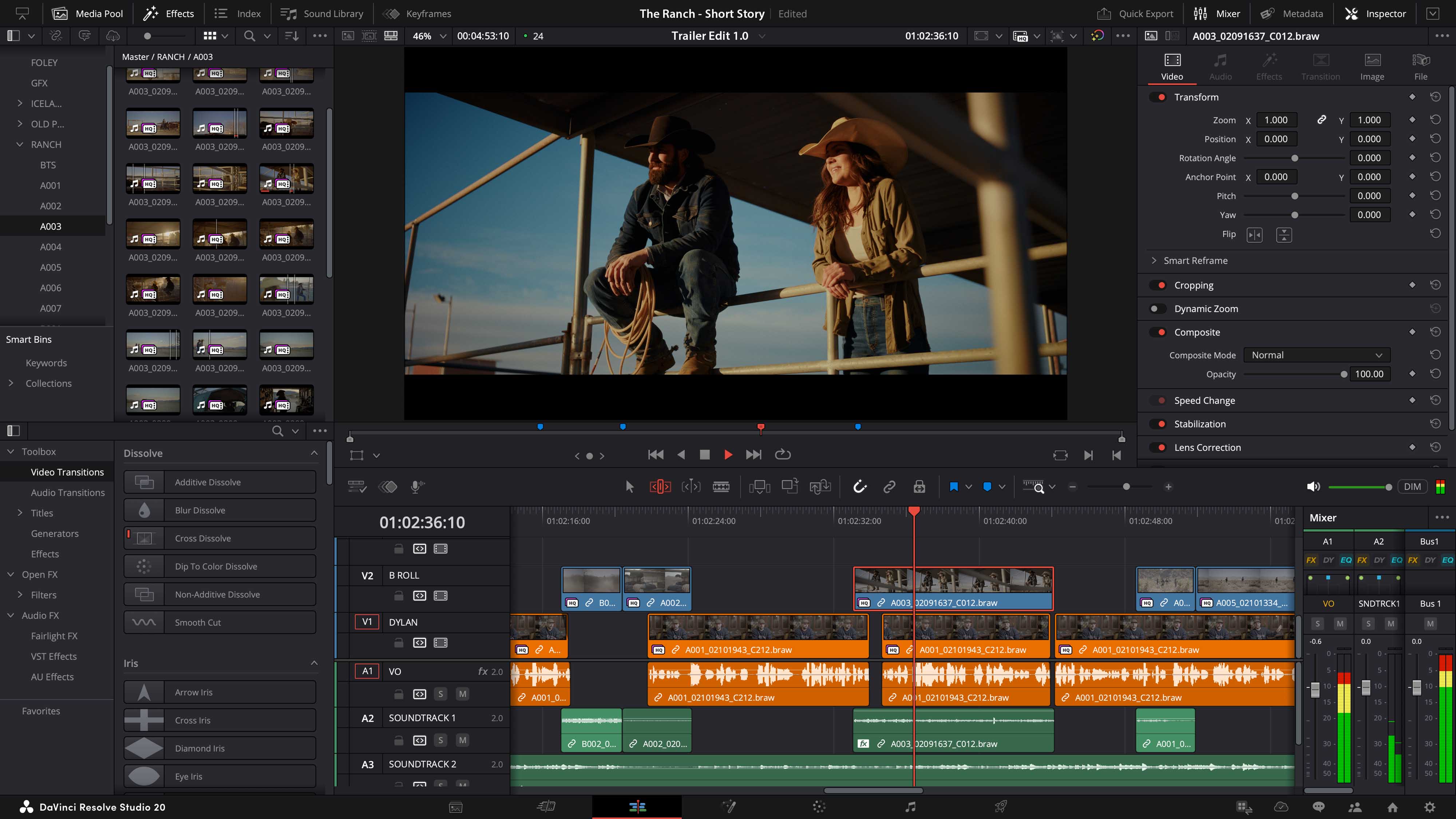The height and width of the screenshot is (819, 1456).
Task: Toggle the linked selection chain icon
Action: point(889,486)
